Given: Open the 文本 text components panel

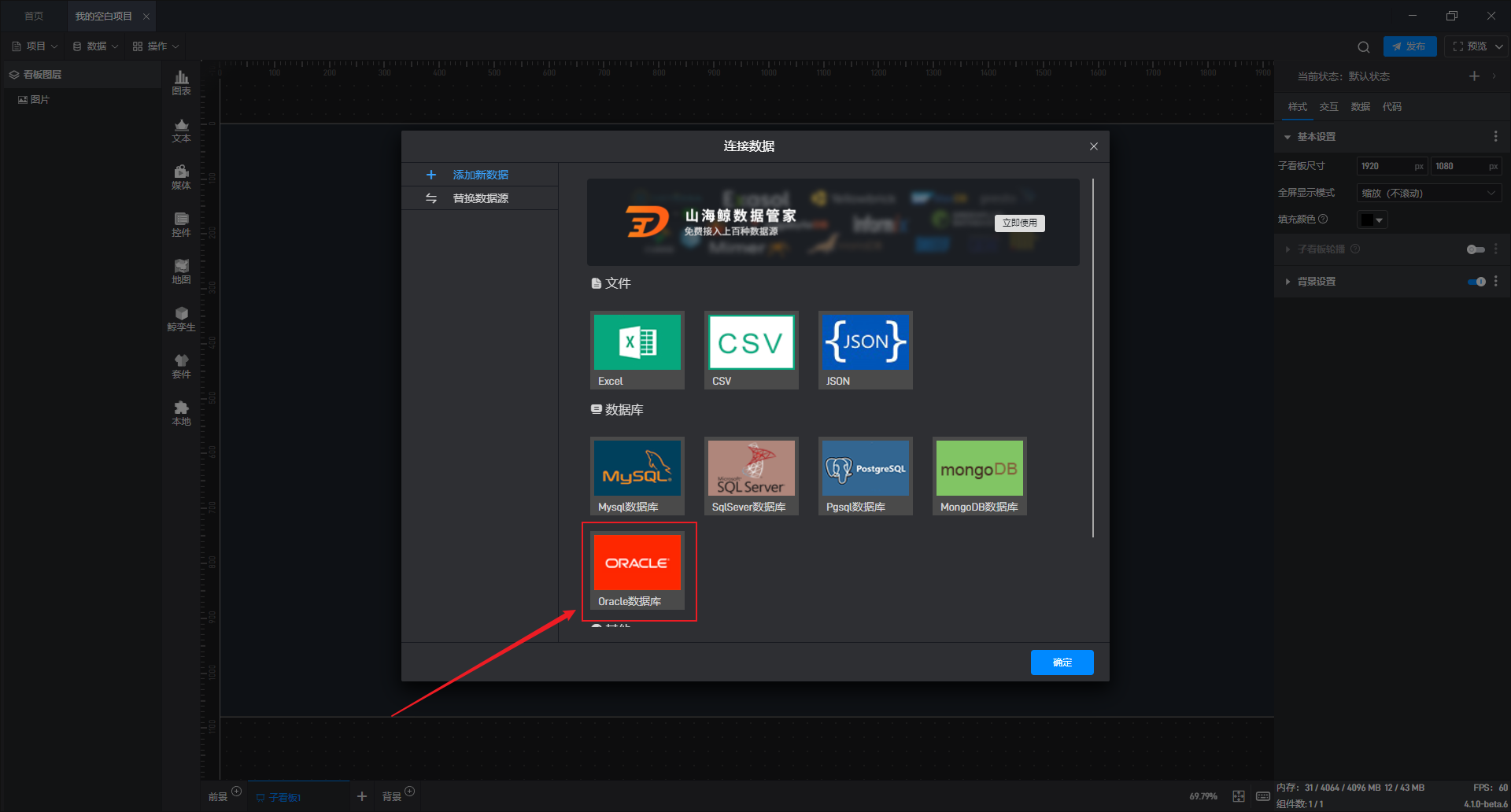Looking at the screenshot, I should pos(181,131).
